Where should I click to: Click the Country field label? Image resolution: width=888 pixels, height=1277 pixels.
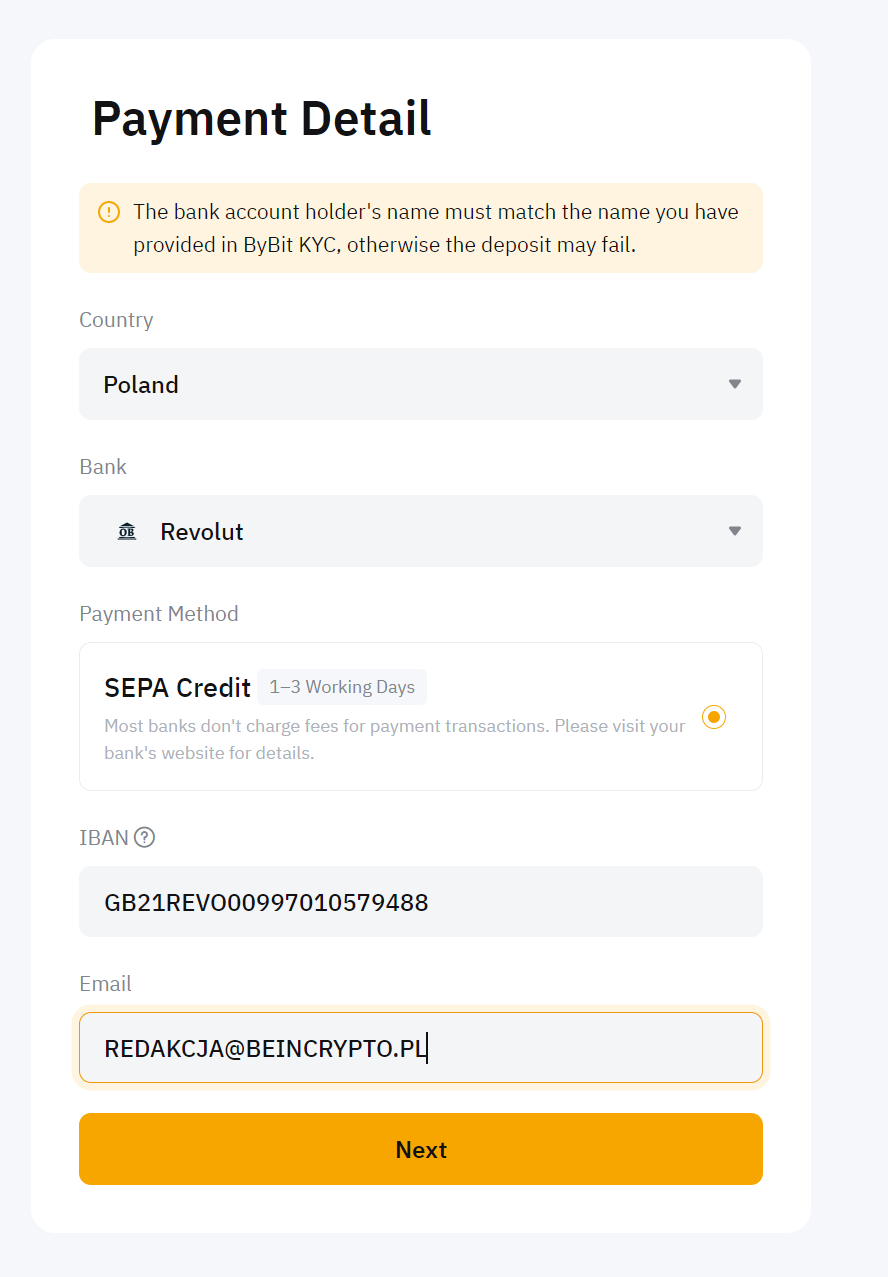pyautogui.click(x=116, y=320)
